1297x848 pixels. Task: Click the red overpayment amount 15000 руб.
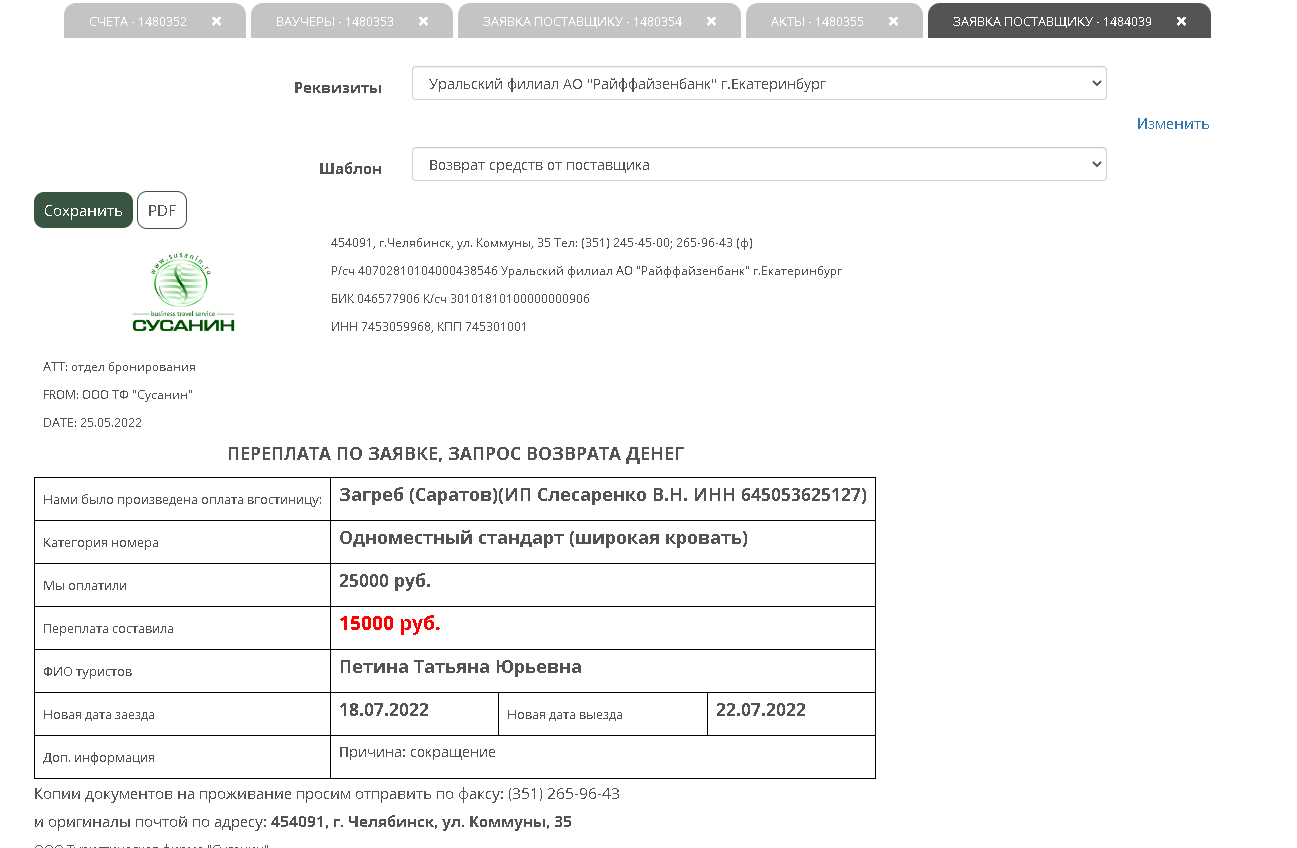(390, 624)
